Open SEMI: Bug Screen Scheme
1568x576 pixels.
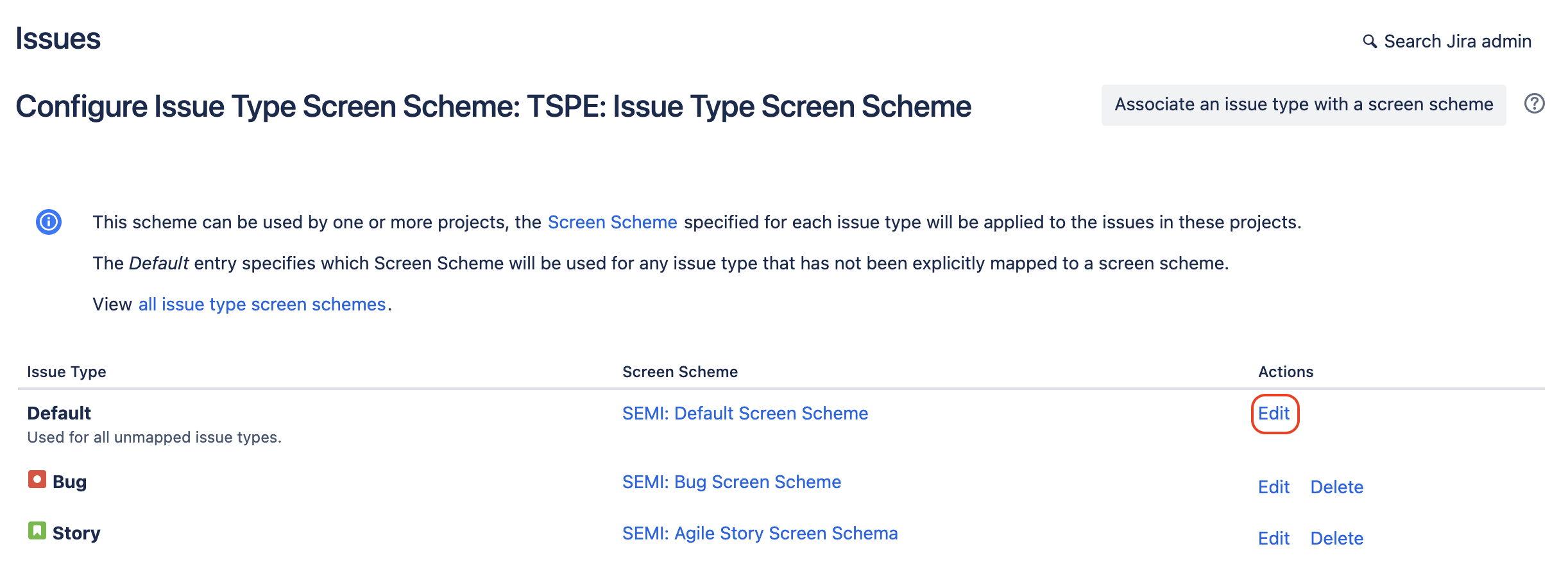732,482
